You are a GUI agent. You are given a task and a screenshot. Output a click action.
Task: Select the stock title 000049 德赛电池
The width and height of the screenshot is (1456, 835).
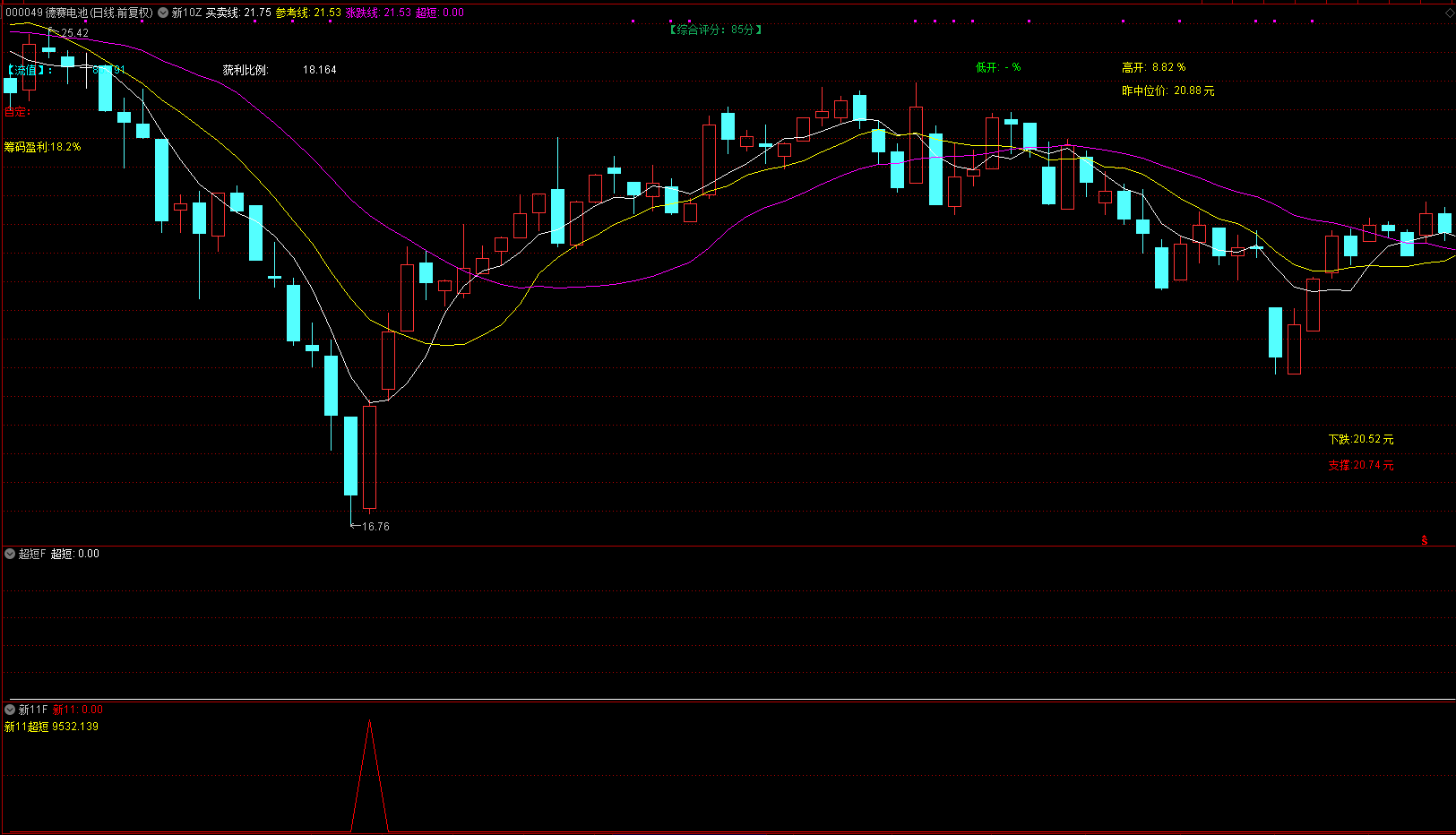pos(47,13)
